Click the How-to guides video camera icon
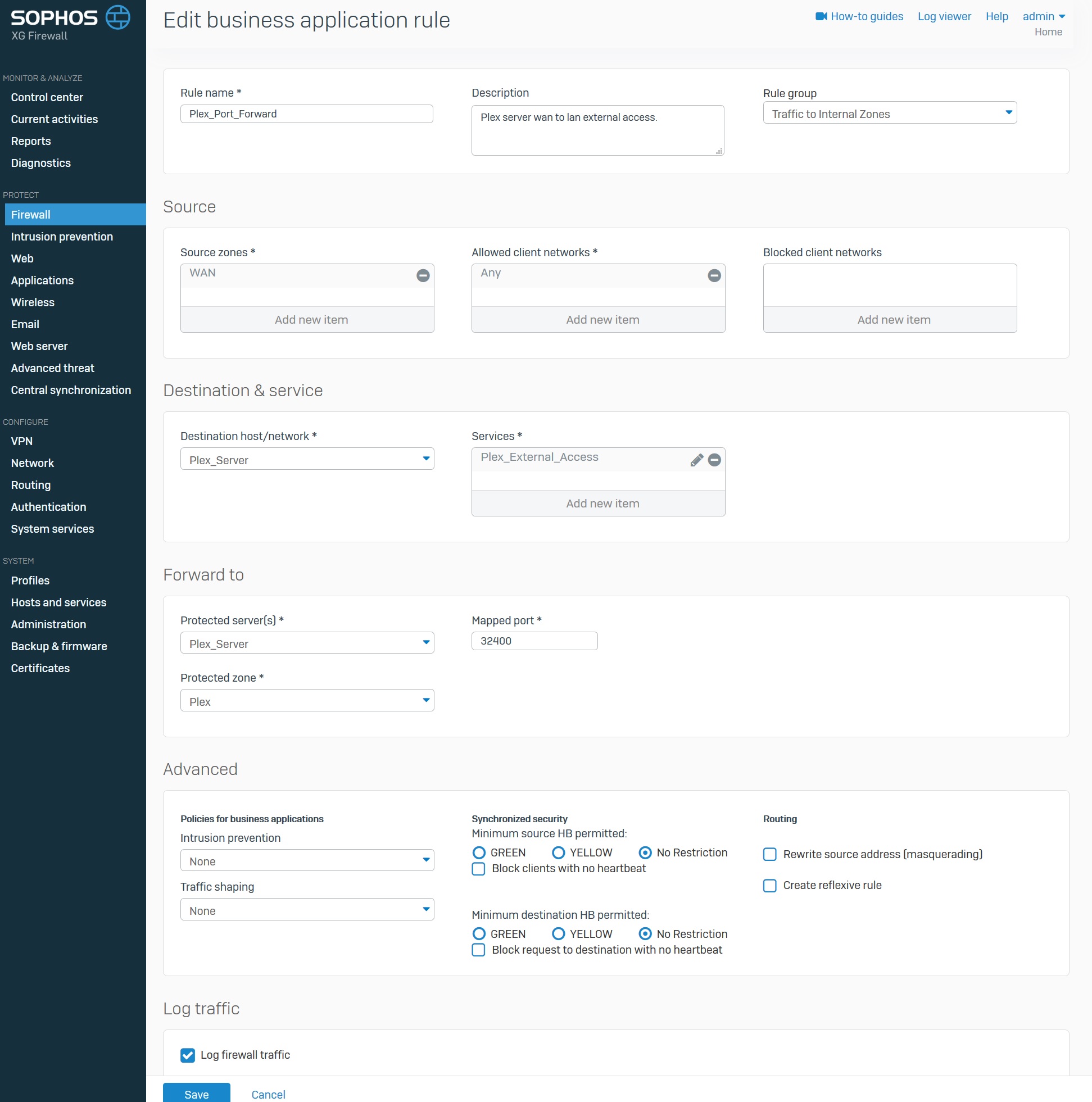 (821, 16)
